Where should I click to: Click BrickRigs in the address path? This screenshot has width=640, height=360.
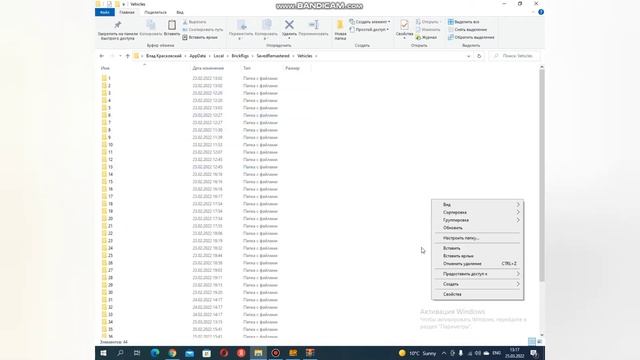point(240,56)
